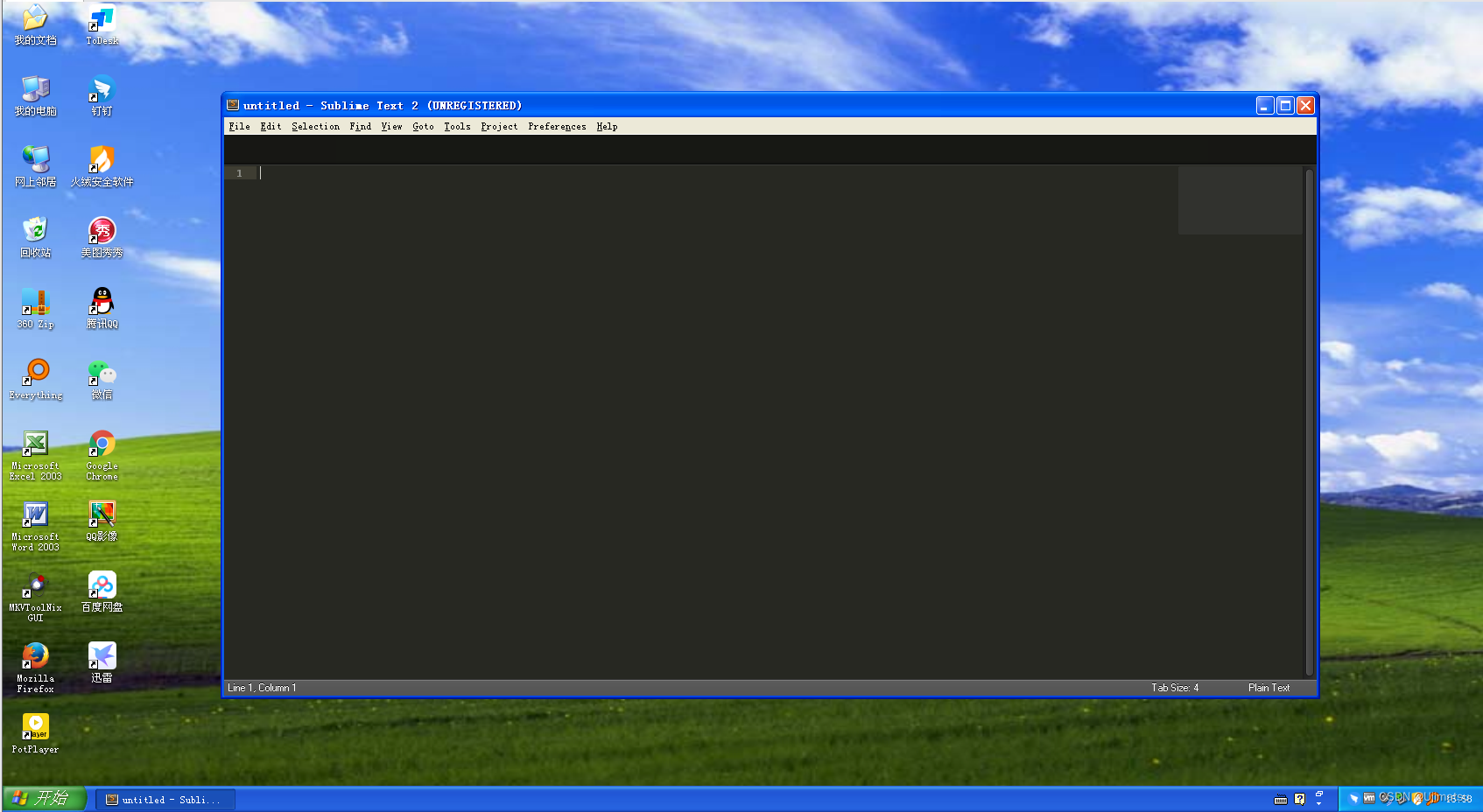Change Plain Text syntax in status bar
Viewport: 1483px width, 812px height.
1269,688
